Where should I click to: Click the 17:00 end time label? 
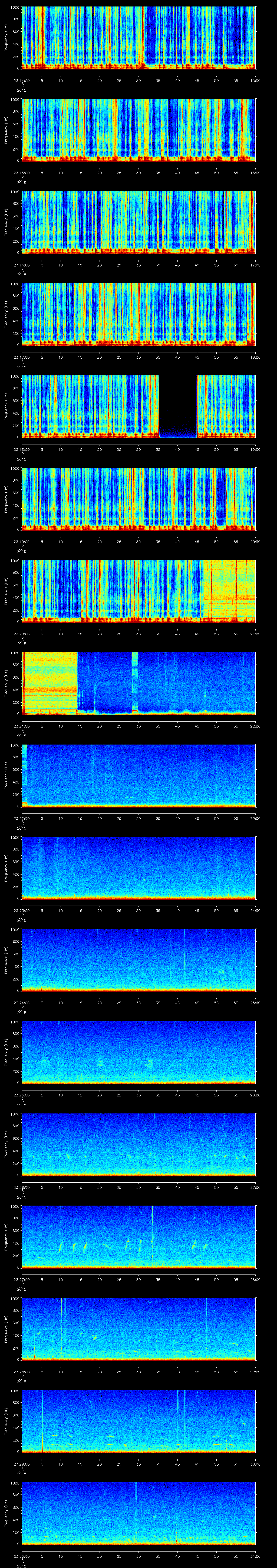coord(256,265)
